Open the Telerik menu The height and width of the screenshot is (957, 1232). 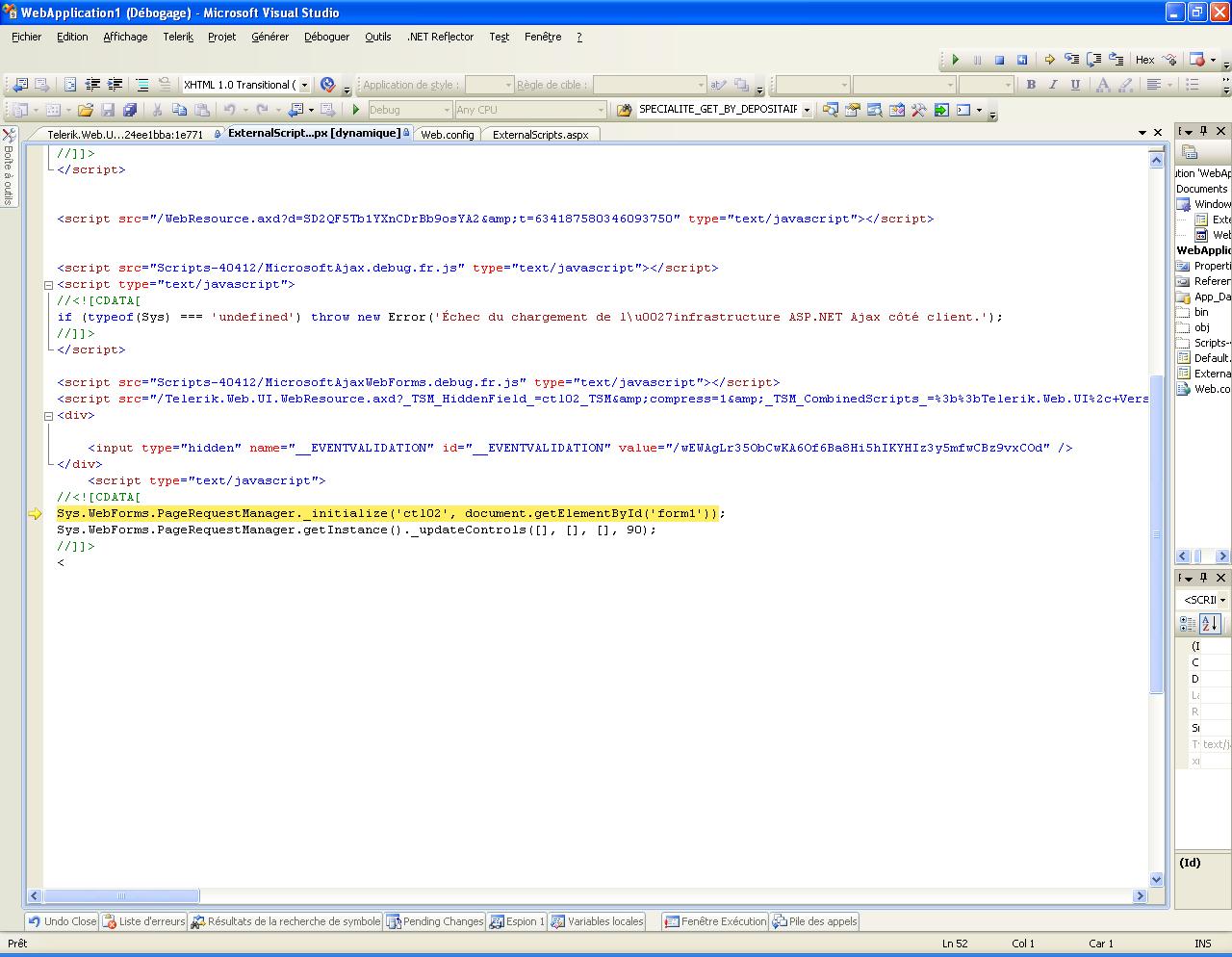[178, 37]
